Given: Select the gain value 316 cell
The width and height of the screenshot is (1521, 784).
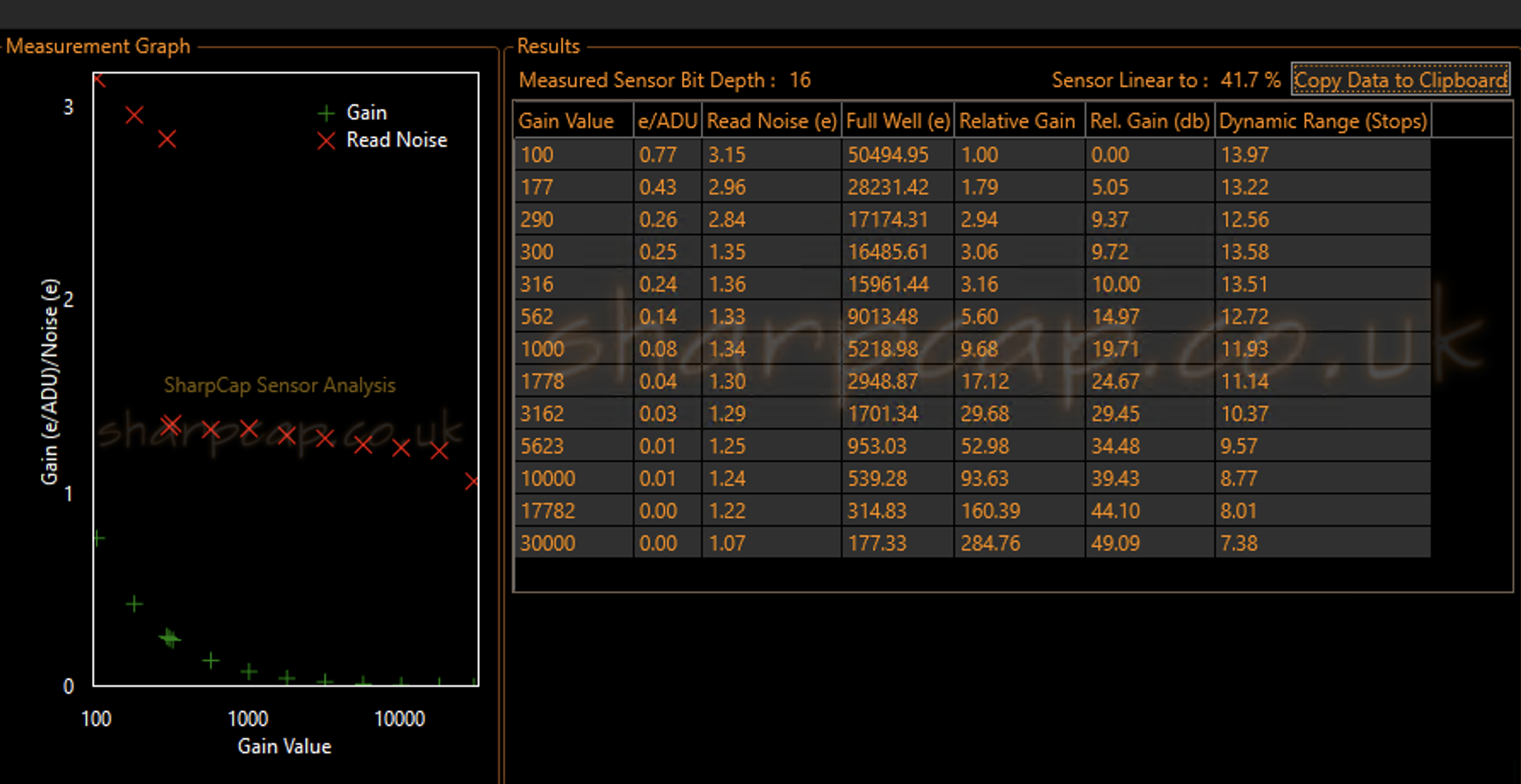Looking at the screenshot, I should pos(574,284).
